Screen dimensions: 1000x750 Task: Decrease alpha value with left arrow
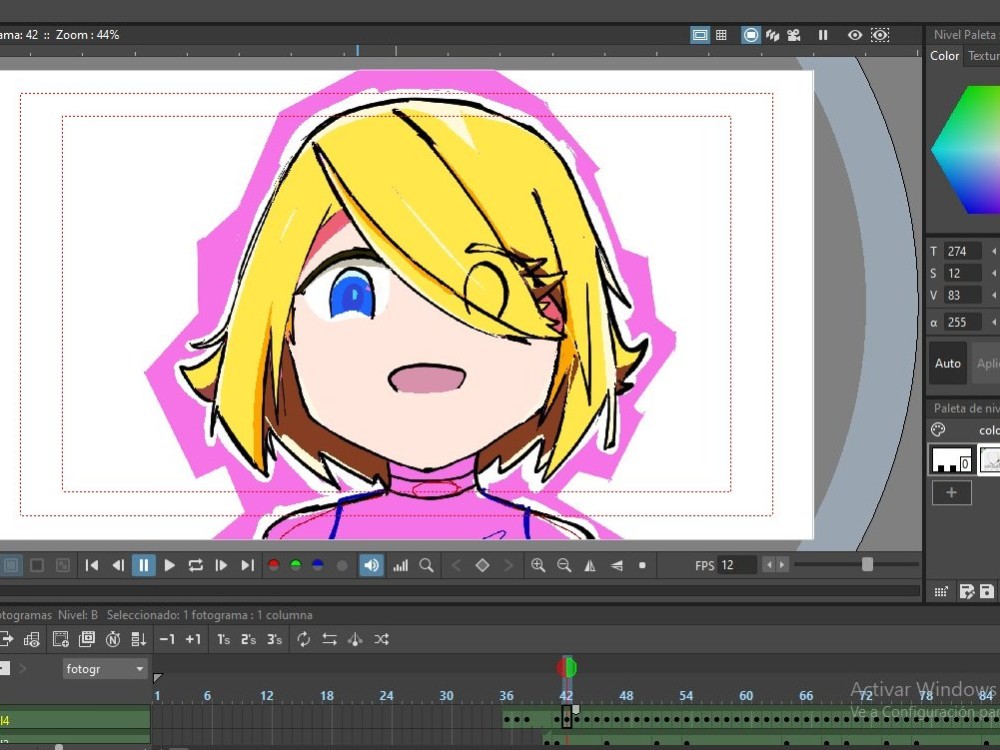pyautogui.click(x=994, y=322)
